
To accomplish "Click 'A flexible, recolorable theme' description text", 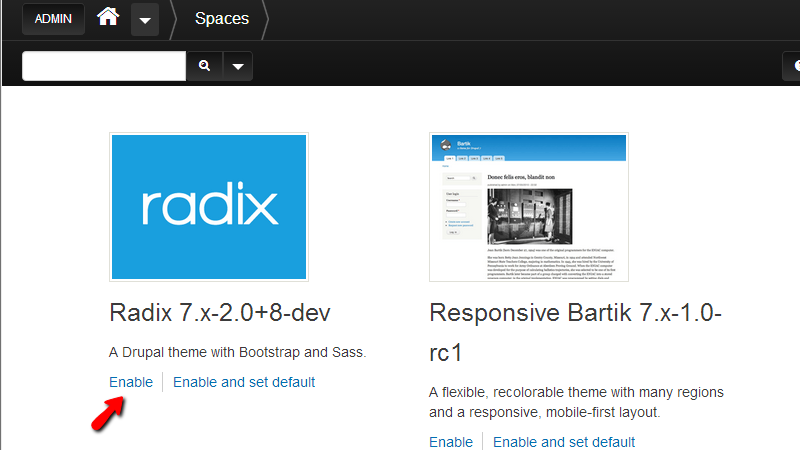I will pos(577,402).
